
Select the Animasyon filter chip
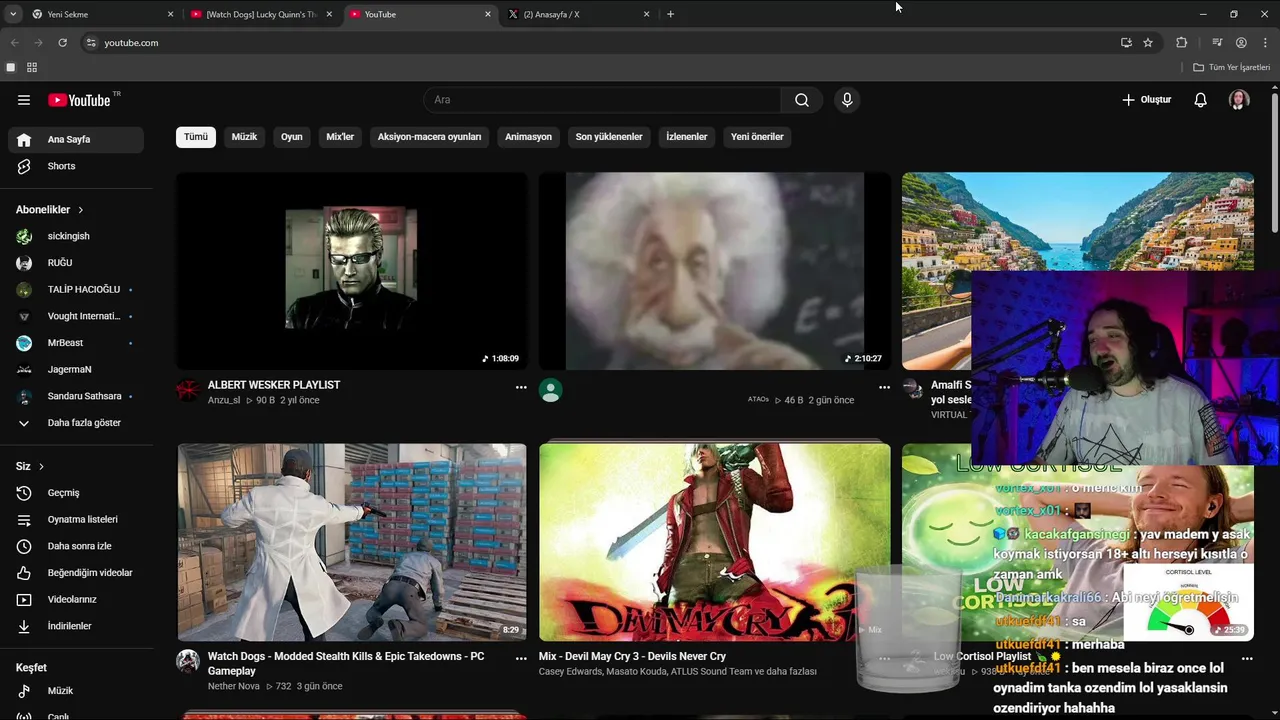pyautogui.click(x=528, y=137)
